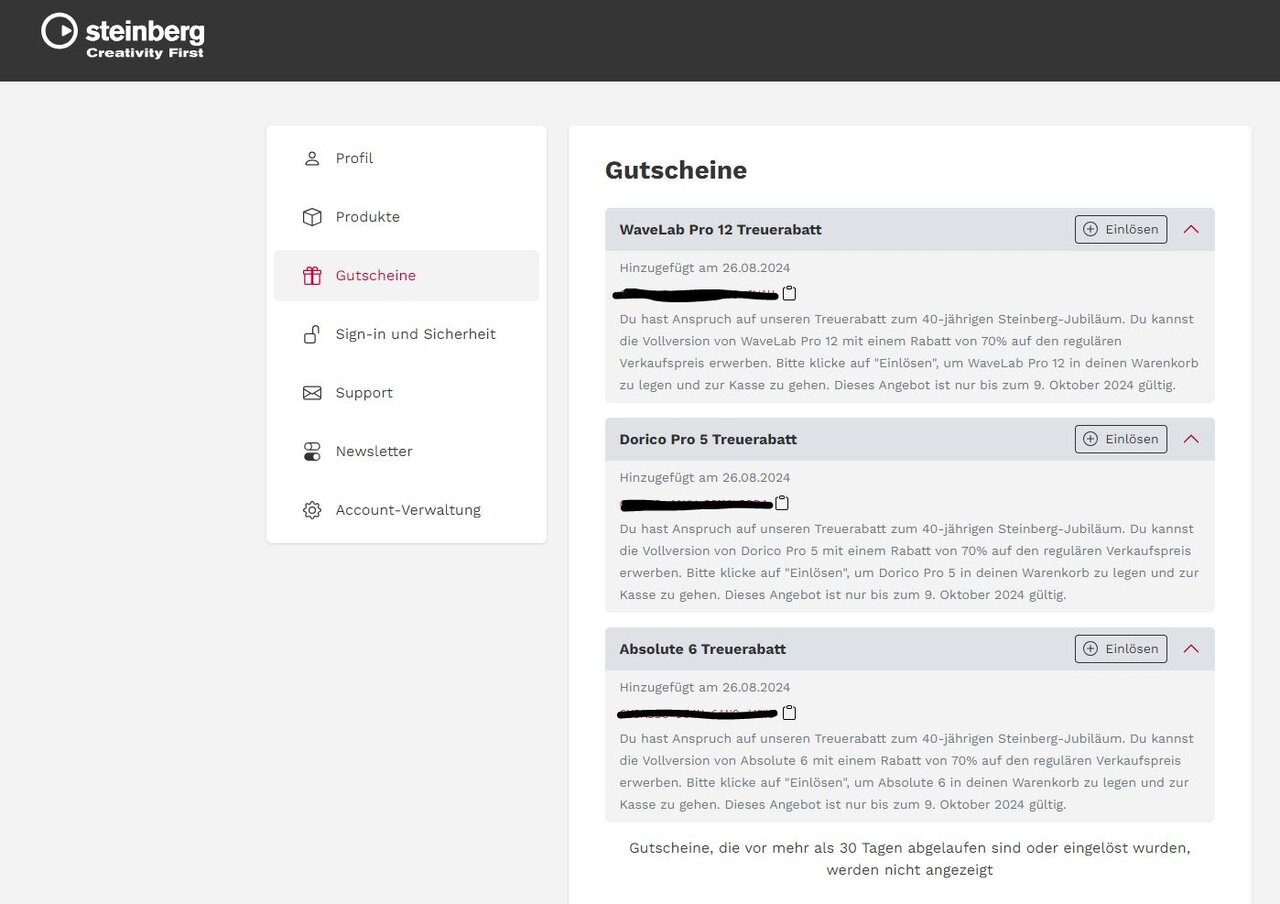Open Newsletter settings
Viewport: 1280px width, 904px height.
pos(406,452)
